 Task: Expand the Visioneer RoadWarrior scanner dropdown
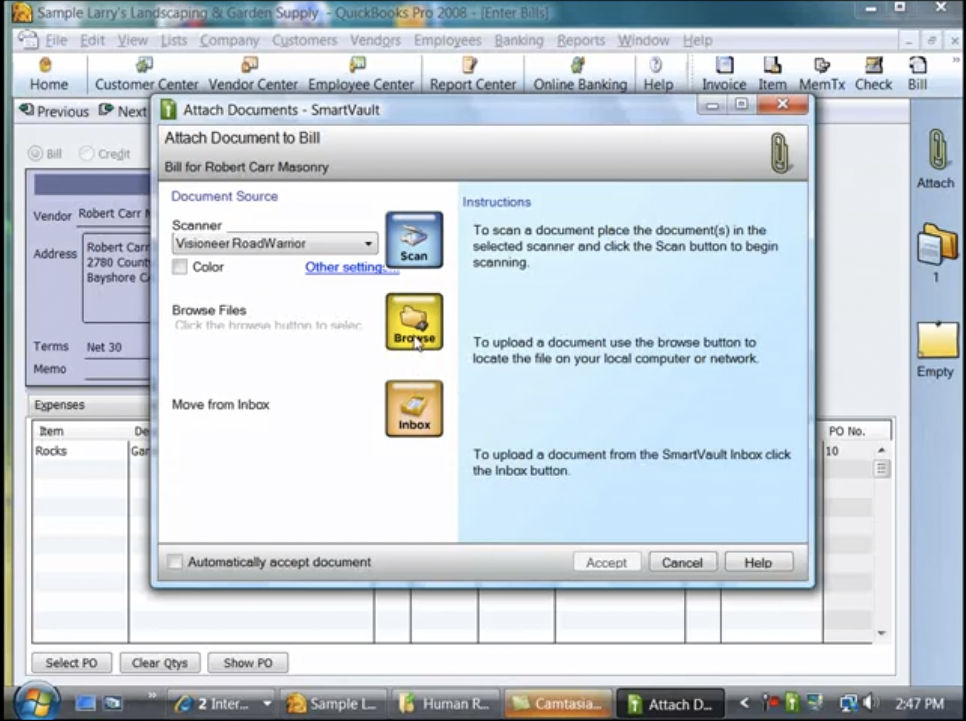(368, 243)
